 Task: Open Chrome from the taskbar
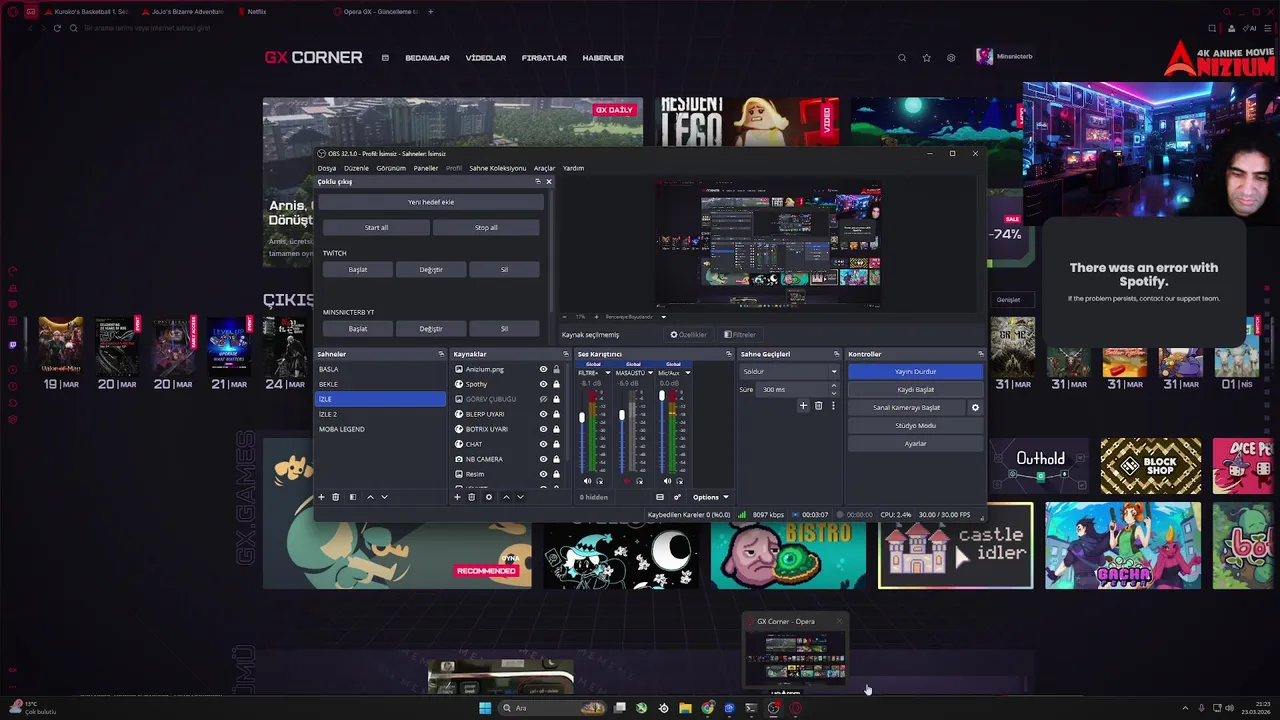[707, 708]
